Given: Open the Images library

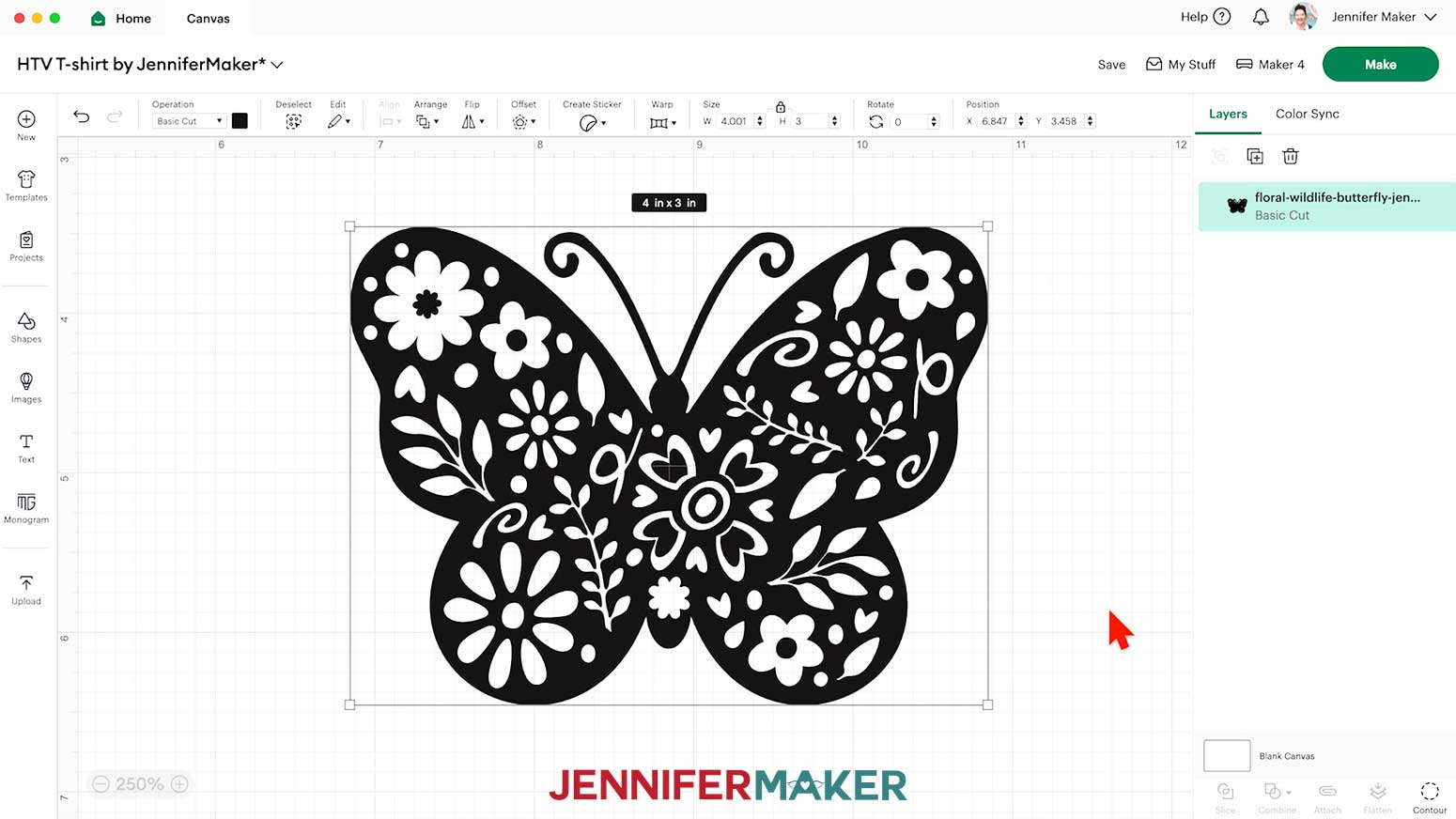Looking at the screenshot, I should 26,388.
